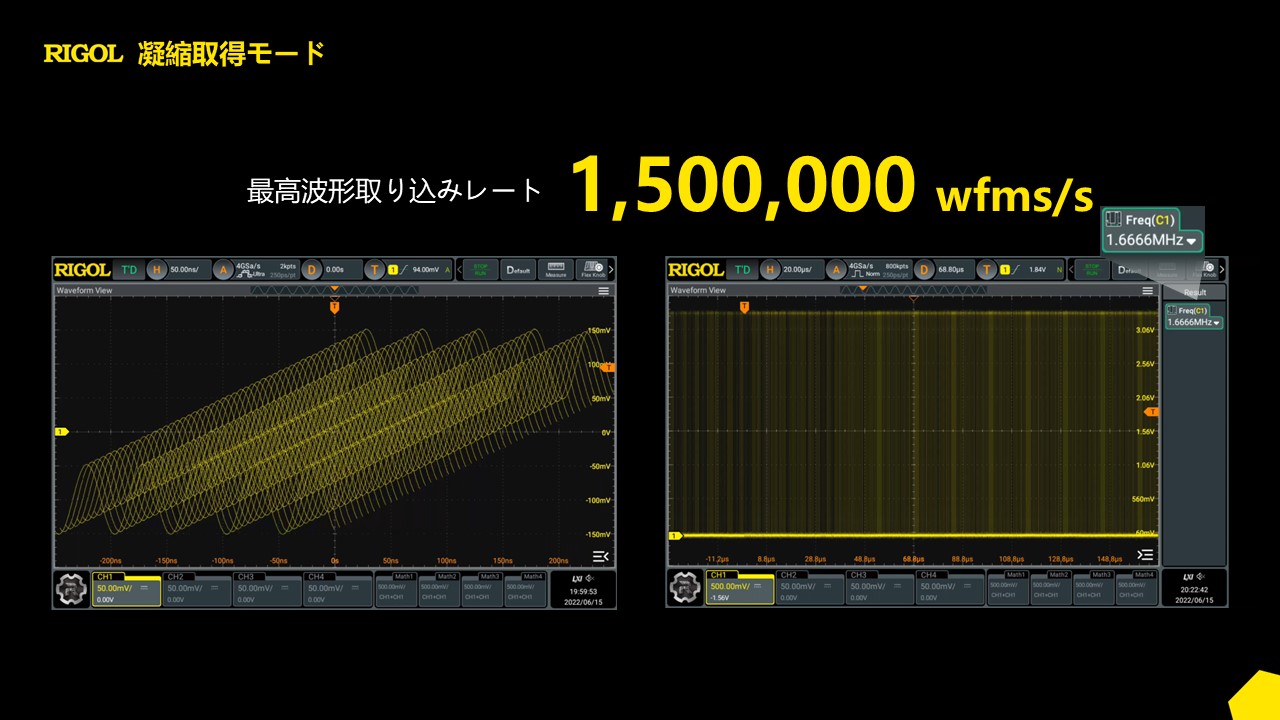Click the orange H horizontal icon on left scope
This screenshot has width=1280, height=720.
coord(157,269)
